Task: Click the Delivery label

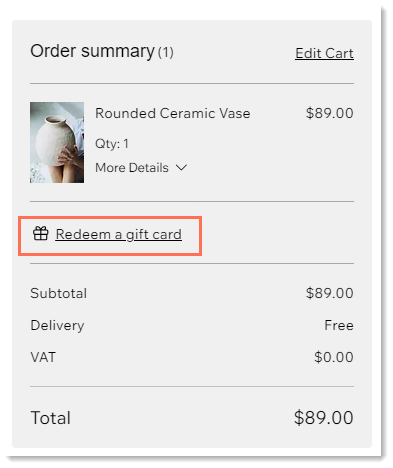Action: (57, 326)
